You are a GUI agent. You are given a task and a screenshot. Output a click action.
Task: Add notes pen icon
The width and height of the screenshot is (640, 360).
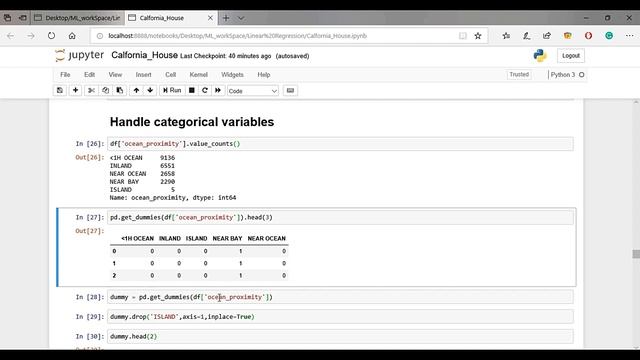[x=527, y=36]
